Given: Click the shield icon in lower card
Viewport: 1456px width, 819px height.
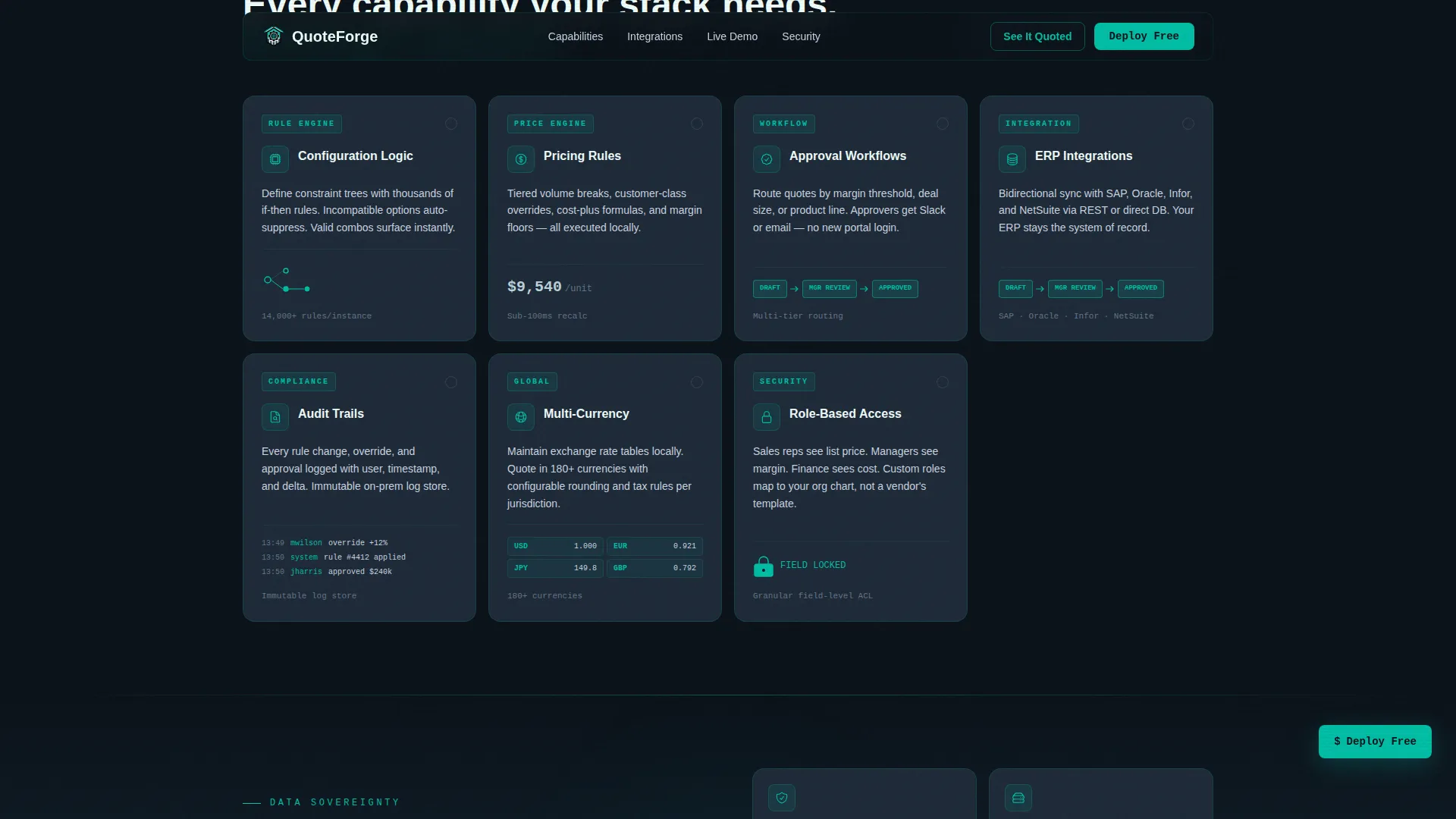Looking at the screenshot, I should tap(782, 798).
